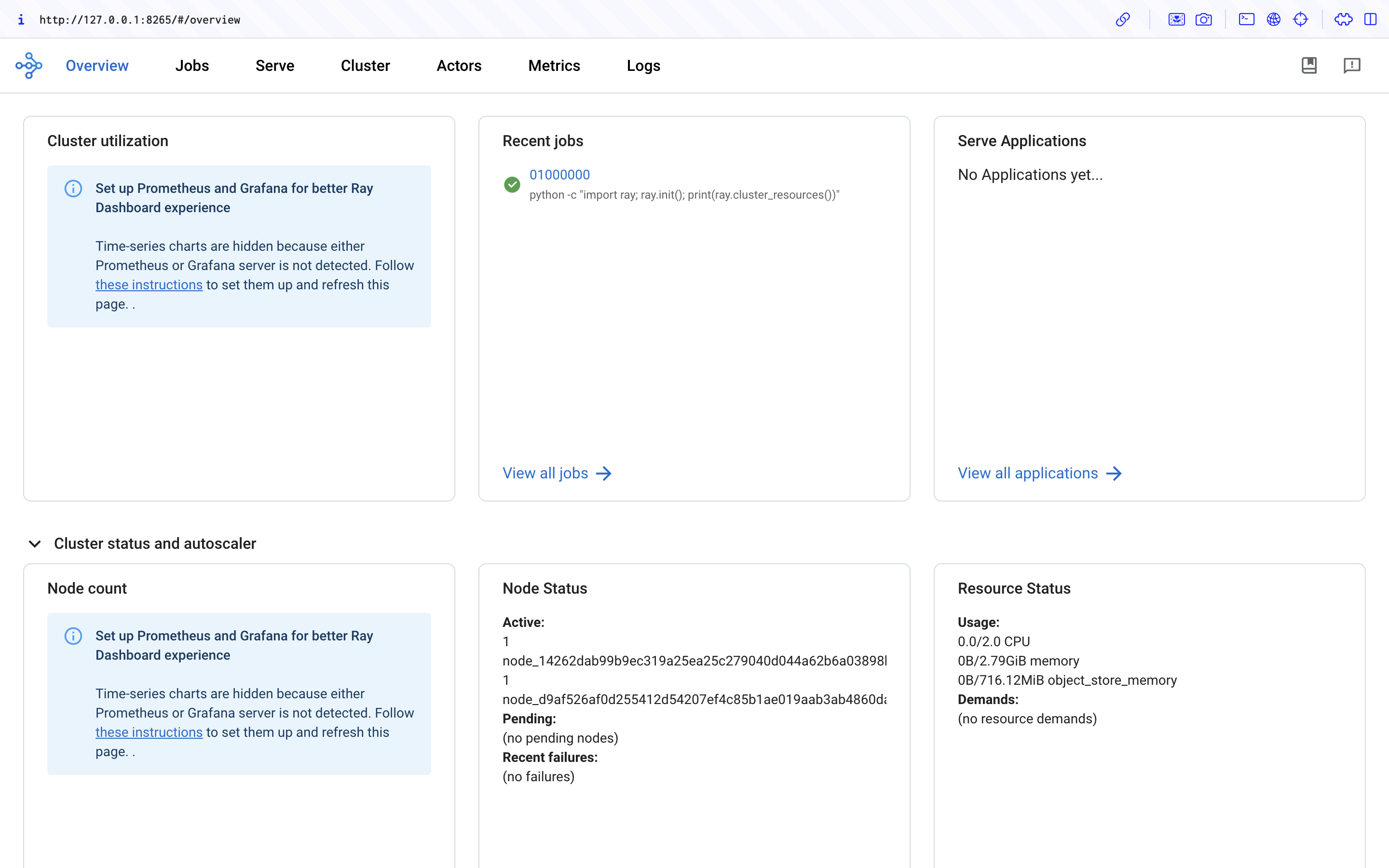Image resolution: width=1389 pixels, height=868 pixels.
Task: Click the URL address field
Action: coord(139,19)
